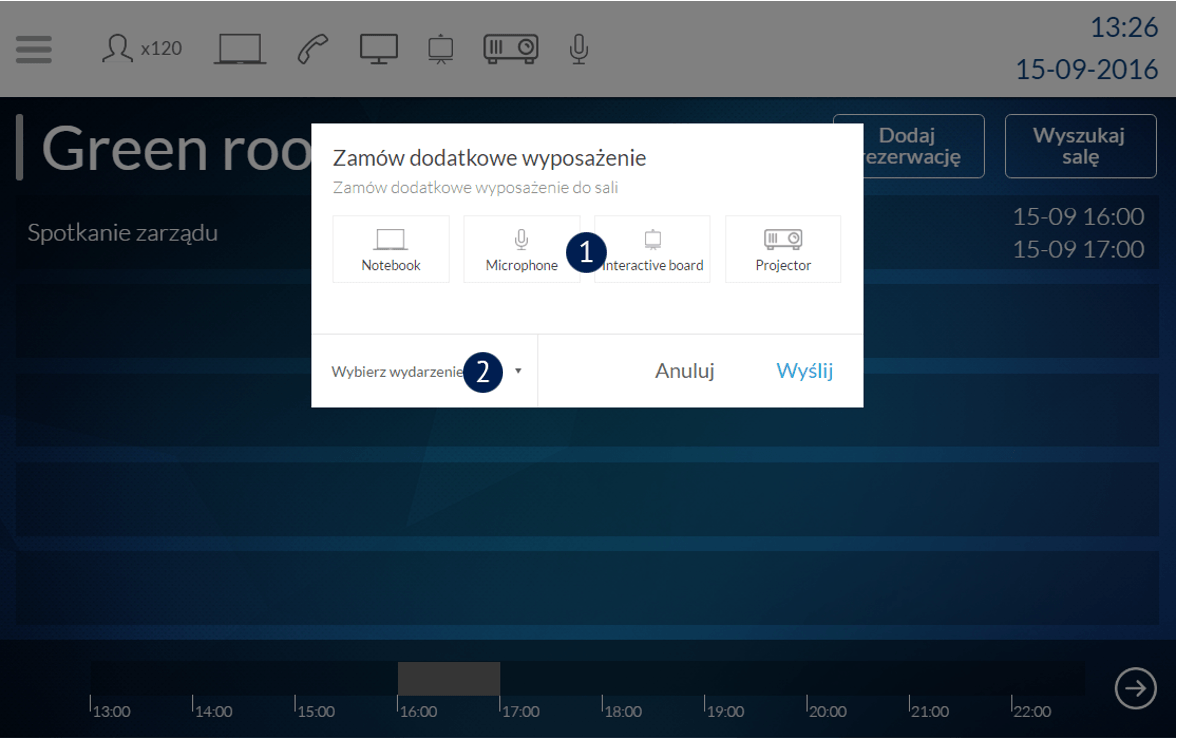The width and height of the screenshot is (1181, 741).
Task: Click the interactive board icon in top bar
Action: [441, 49]
